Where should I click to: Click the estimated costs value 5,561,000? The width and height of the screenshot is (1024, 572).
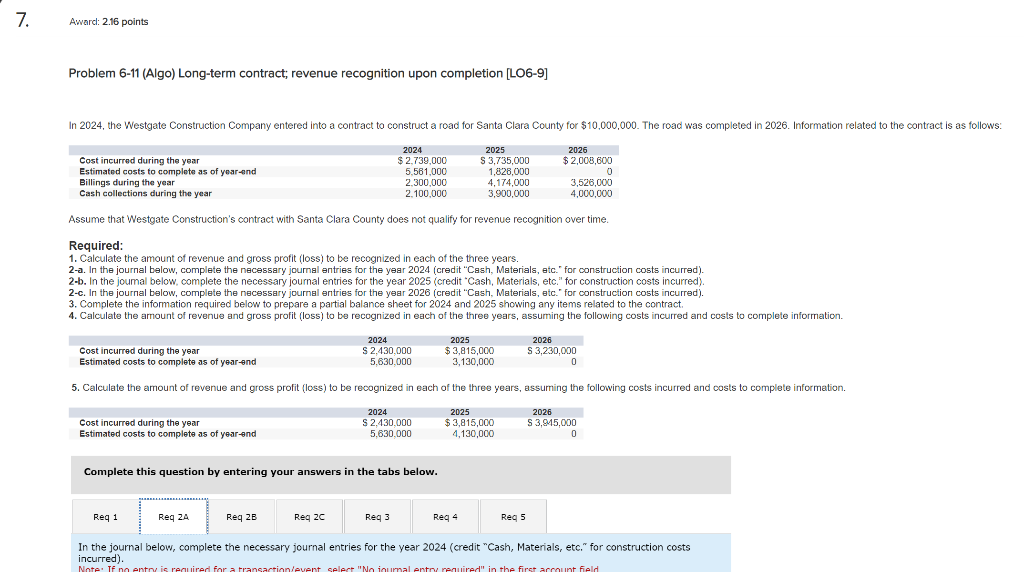click(x=426, y=172)
